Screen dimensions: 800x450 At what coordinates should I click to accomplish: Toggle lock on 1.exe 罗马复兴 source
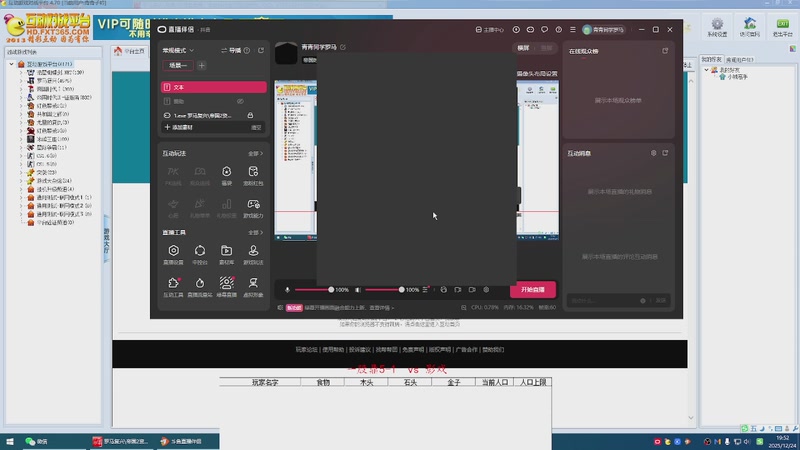(250, 115)
